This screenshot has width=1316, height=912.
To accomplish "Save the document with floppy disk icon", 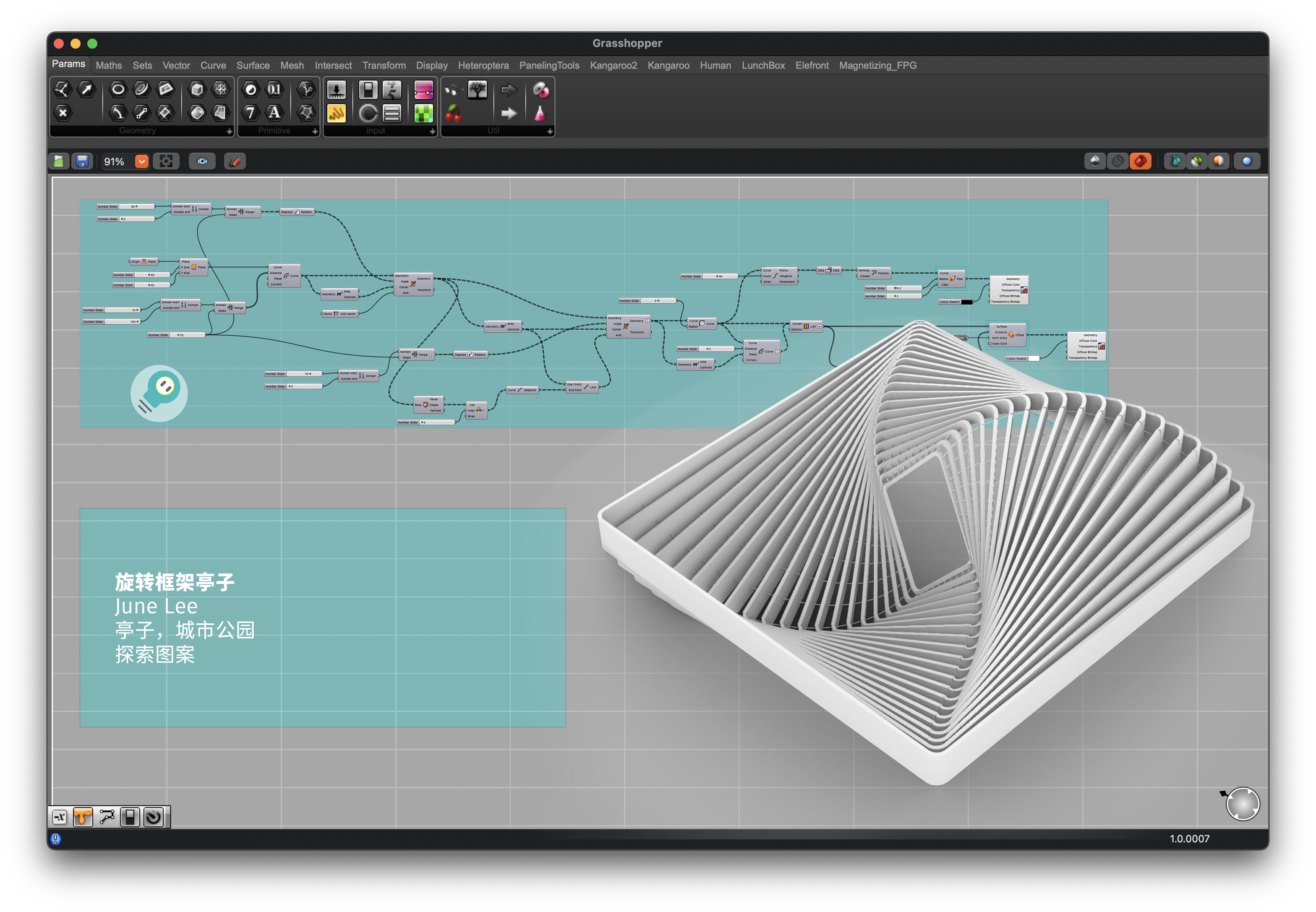I will click(82, 162).
